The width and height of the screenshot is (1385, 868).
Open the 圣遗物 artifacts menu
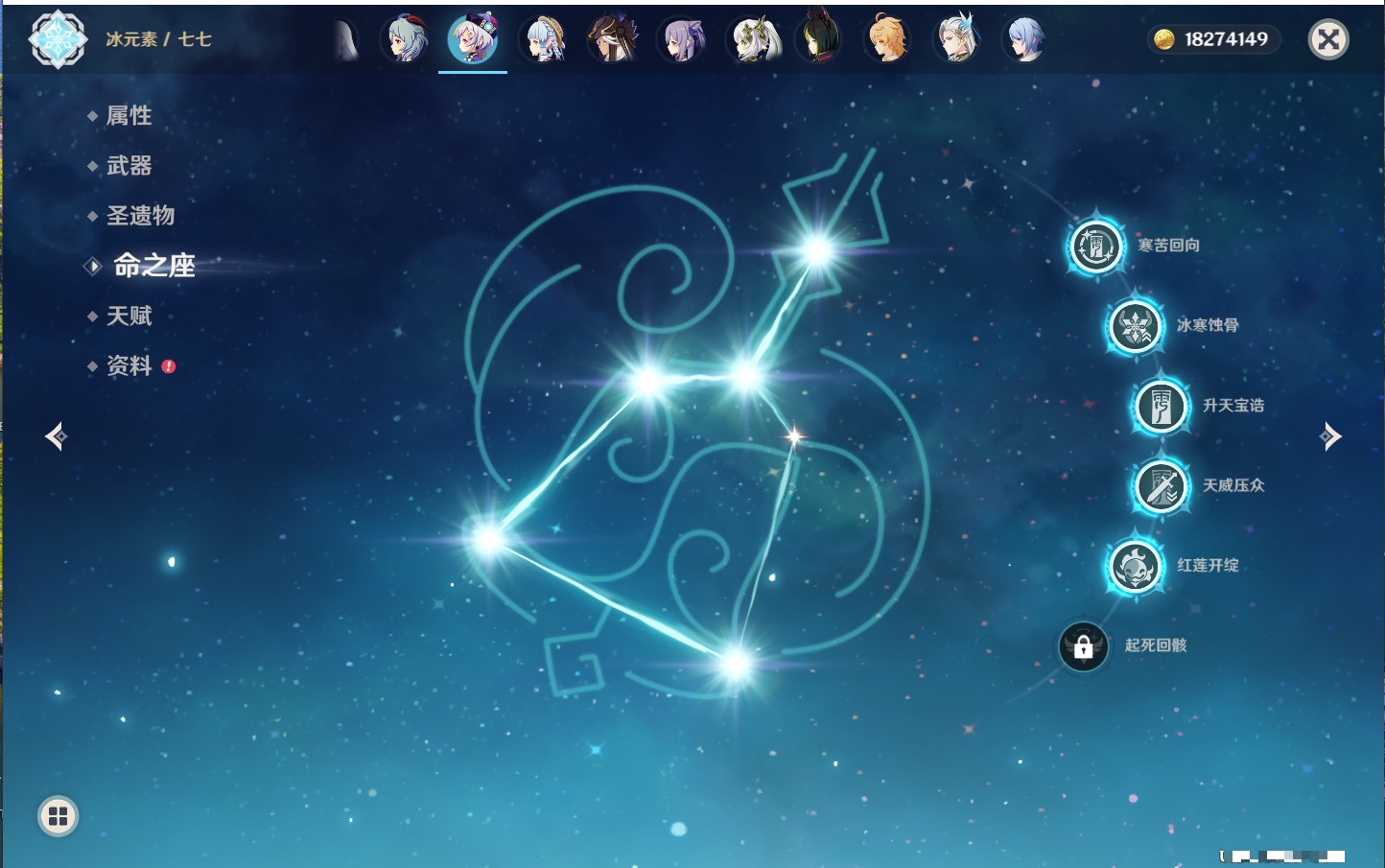pyautogui.click(x=141, y=216)
